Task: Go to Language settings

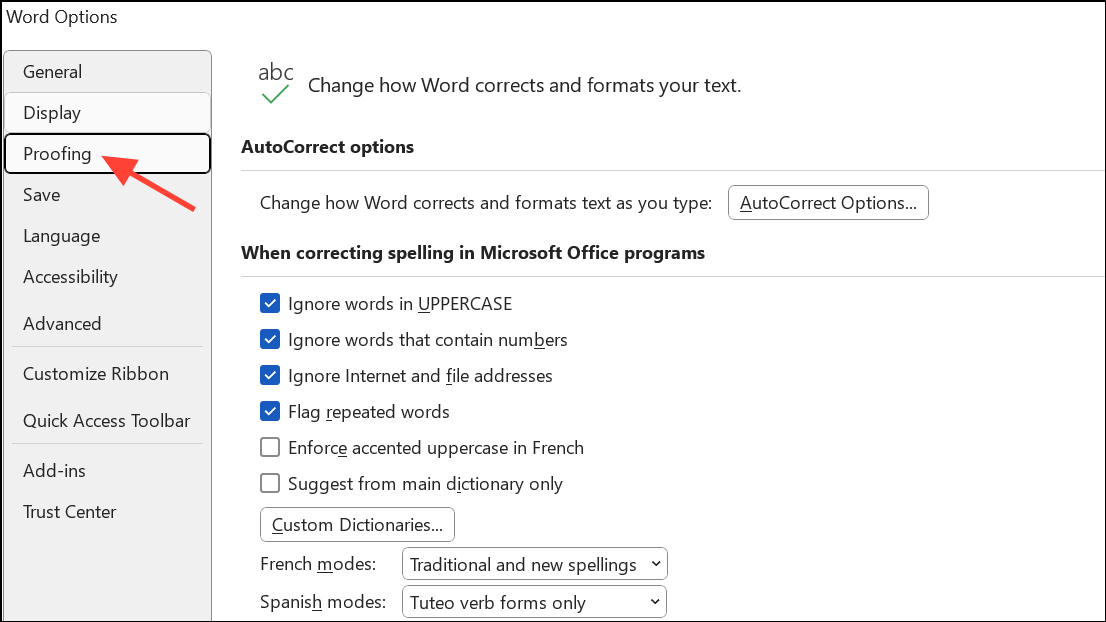Action: 61,235
